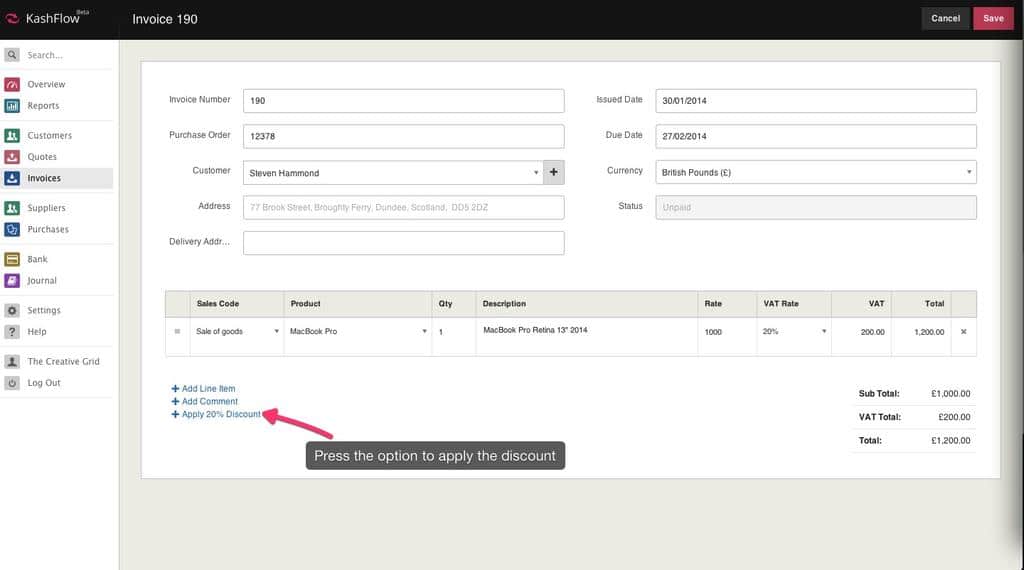Expand the VAT Rate 20% dropdown
This screenshot has width=1024, height=570.
[824, 332]
